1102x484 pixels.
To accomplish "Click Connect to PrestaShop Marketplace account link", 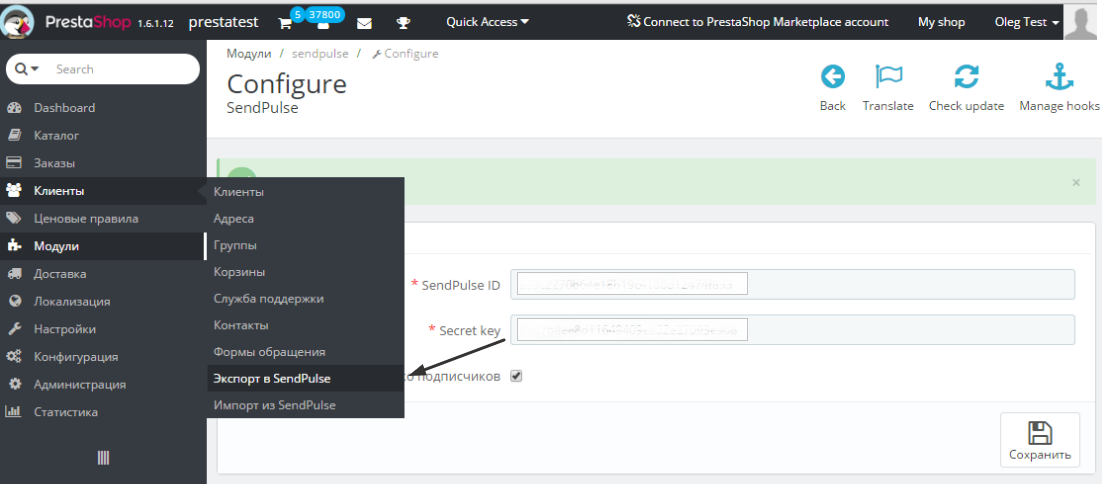I will [x=758, y=22].
